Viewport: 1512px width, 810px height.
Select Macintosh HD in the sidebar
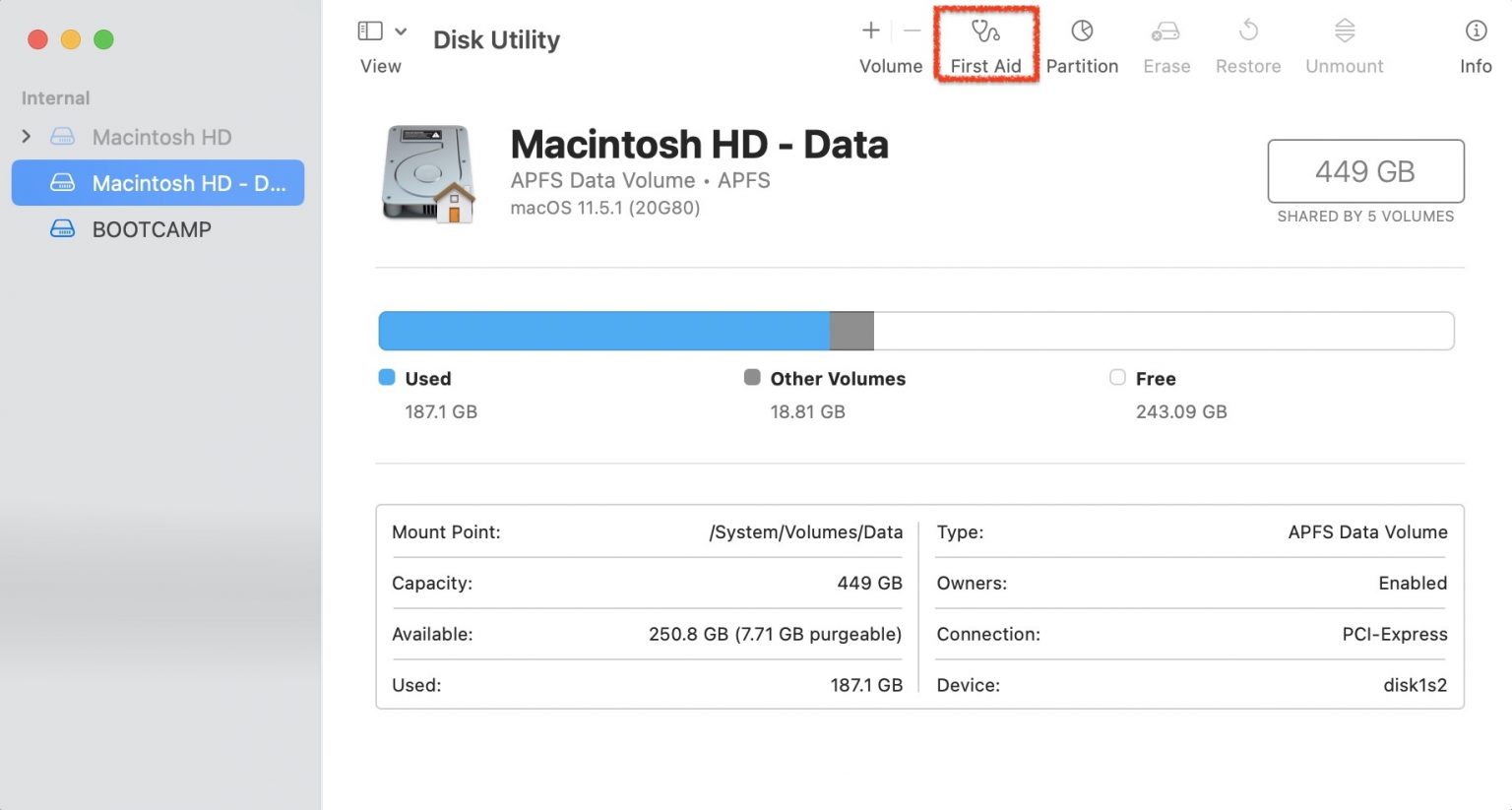pos(162,137)
